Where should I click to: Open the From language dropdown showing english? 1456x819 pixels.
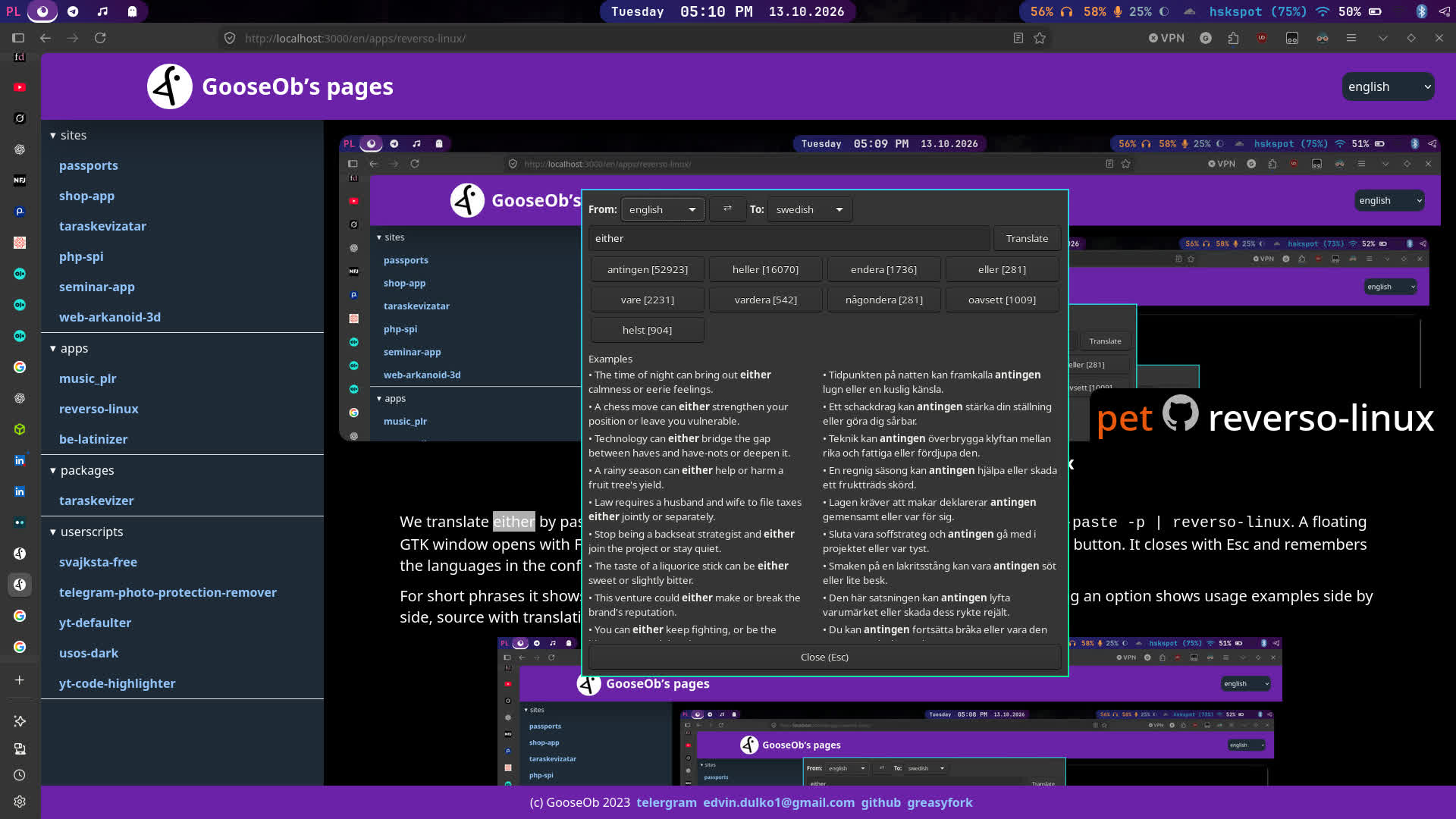(663, 209)
